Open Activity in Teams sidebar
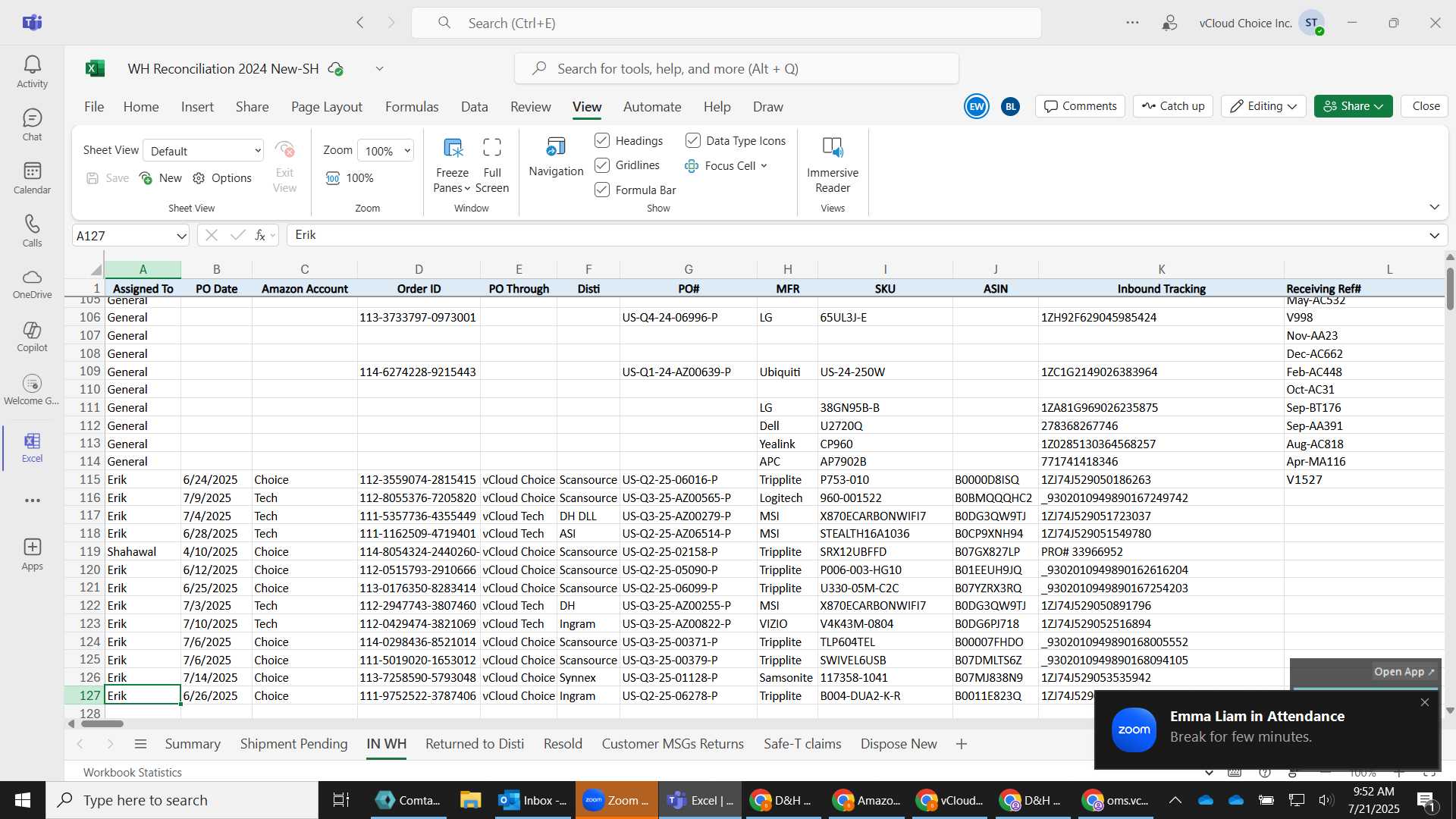 [32, 72]
